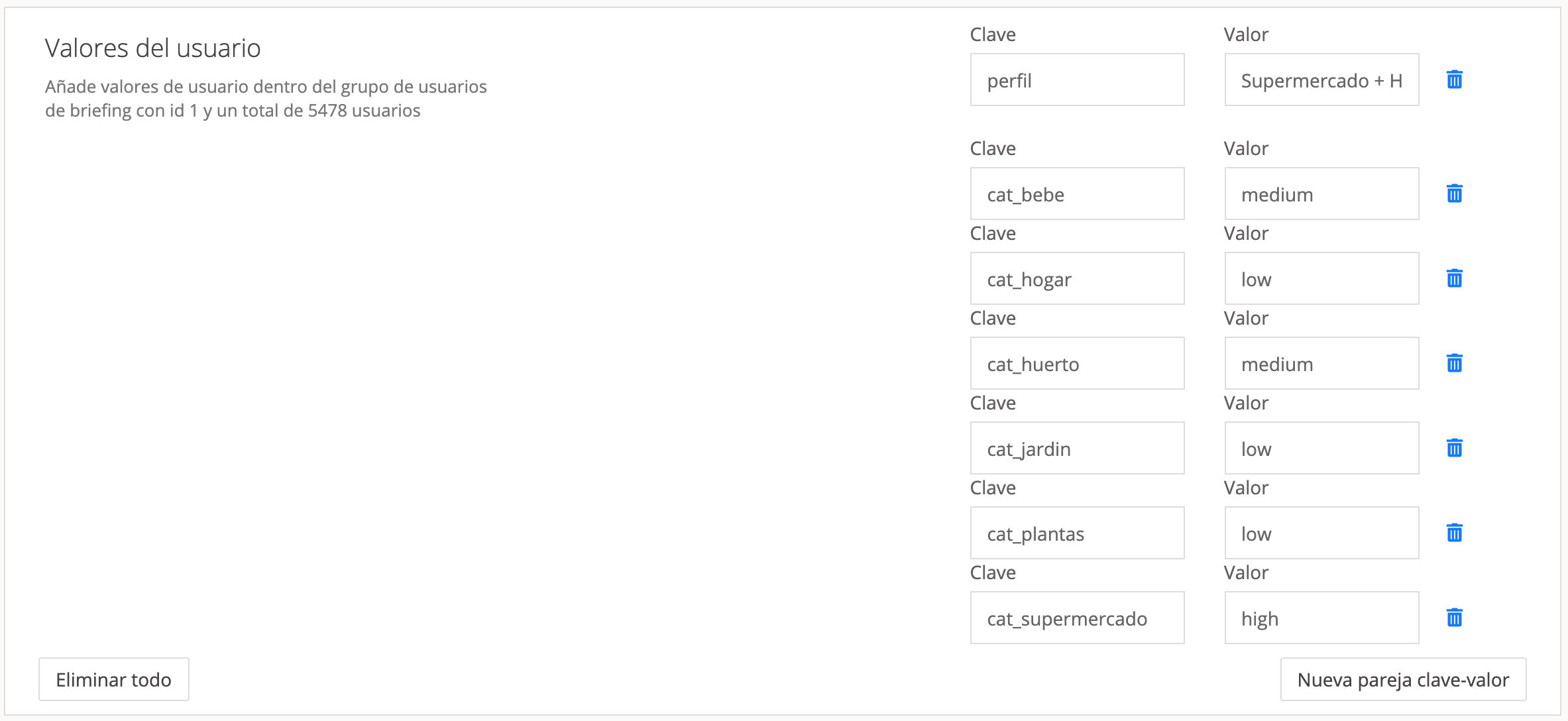This screenshot has width=1568, height=721.
Task: Edit the high value field
Action: pos(1321,618)
